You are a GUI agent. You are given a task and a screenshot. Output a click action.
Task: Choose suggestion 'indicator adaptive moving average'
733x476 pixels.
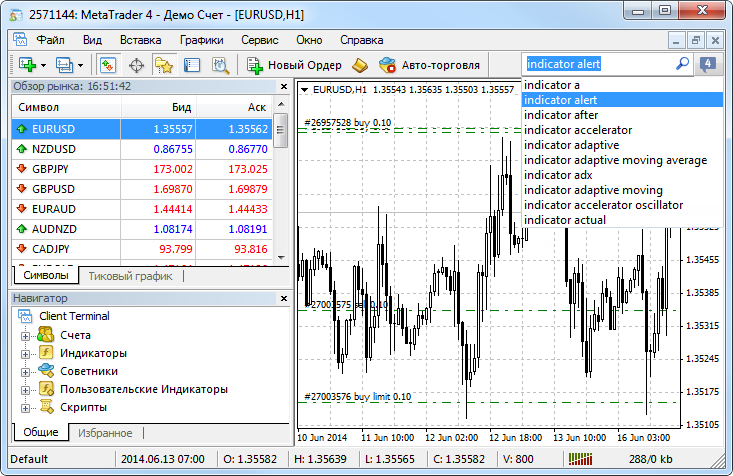[x=622, y=160]
